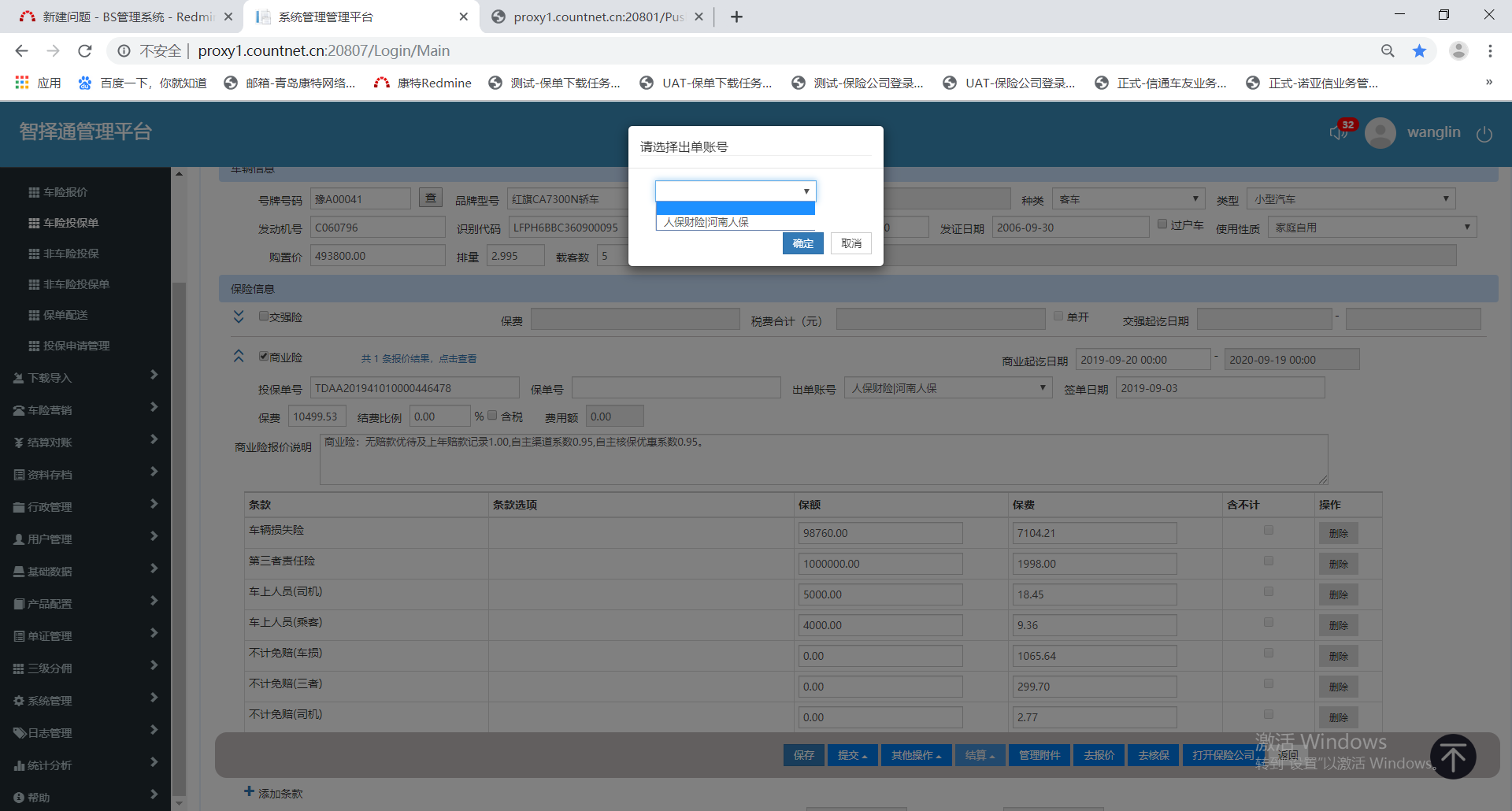Click the notification speaker icon with badge
Viewport: 1512px width, 811px height.
click(x=1339, y=132)
